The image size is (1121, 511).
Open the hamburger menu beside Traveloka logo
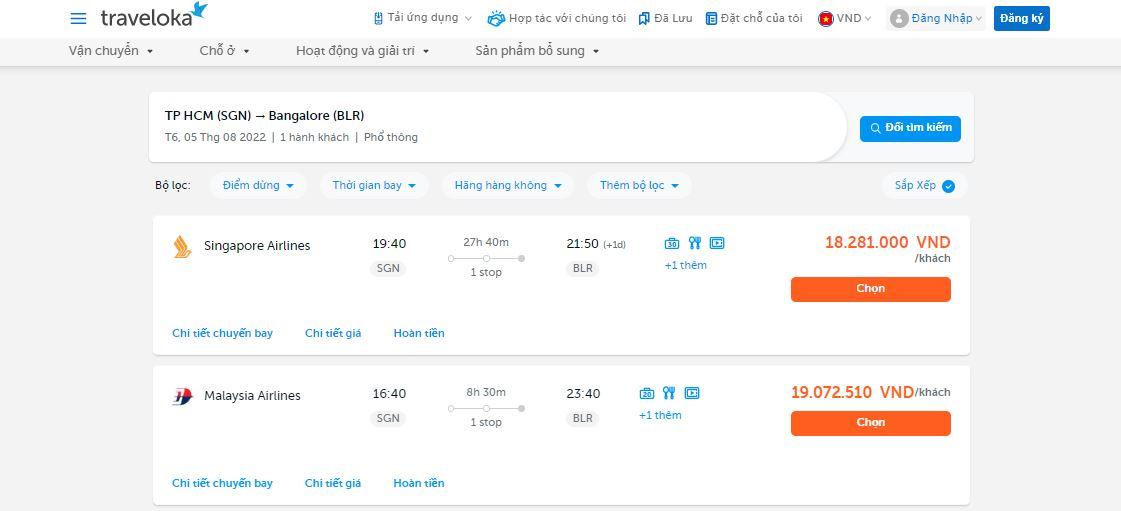[x=79, y=19]
